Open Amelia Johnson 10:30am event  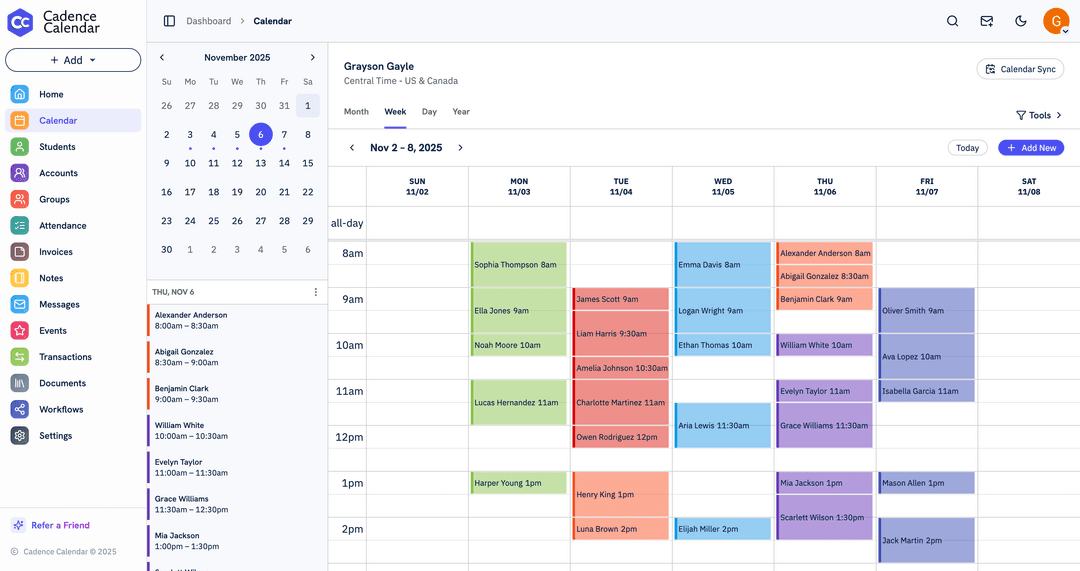621,368
